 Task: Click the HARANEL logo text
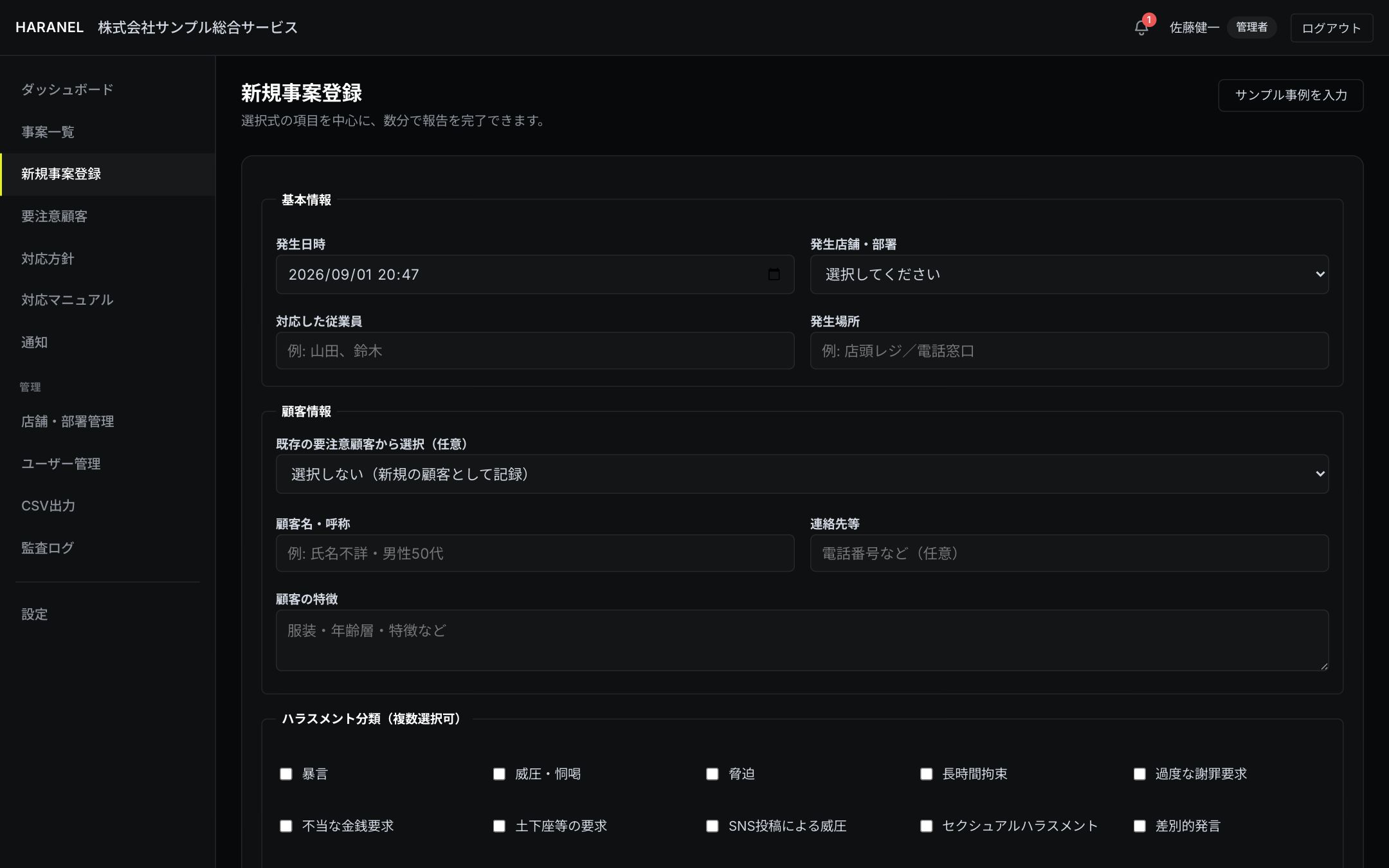tap(50, 28)
